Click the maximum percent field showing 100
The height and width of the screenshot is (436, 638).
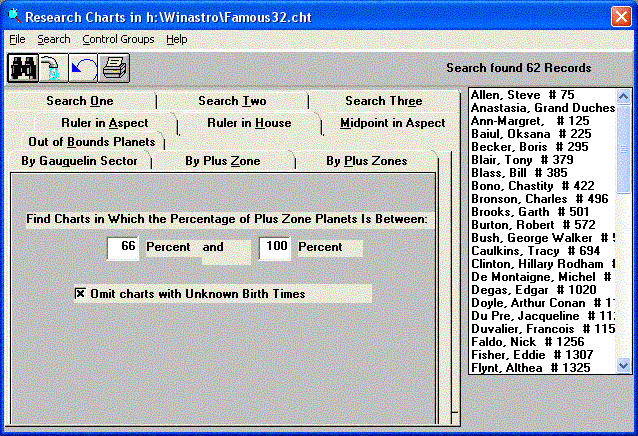pyautogui.click(x=274, y=248)
